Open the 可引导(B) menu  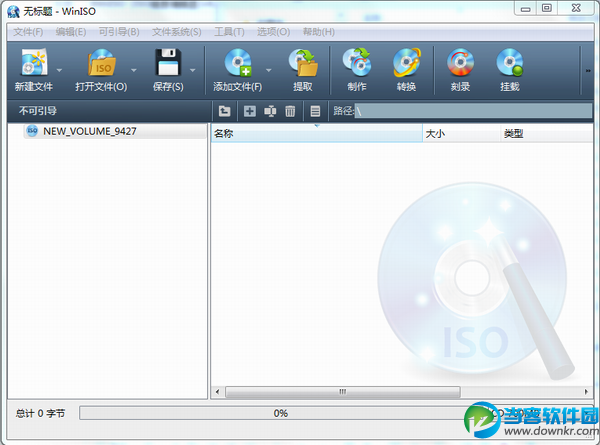[119, 32]
